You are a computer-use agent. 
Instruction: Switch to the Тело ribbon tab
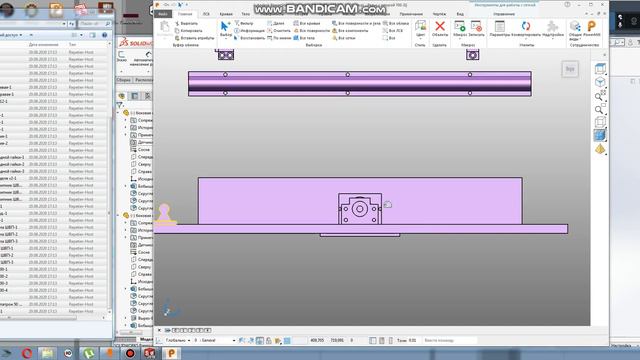[246, 14]
